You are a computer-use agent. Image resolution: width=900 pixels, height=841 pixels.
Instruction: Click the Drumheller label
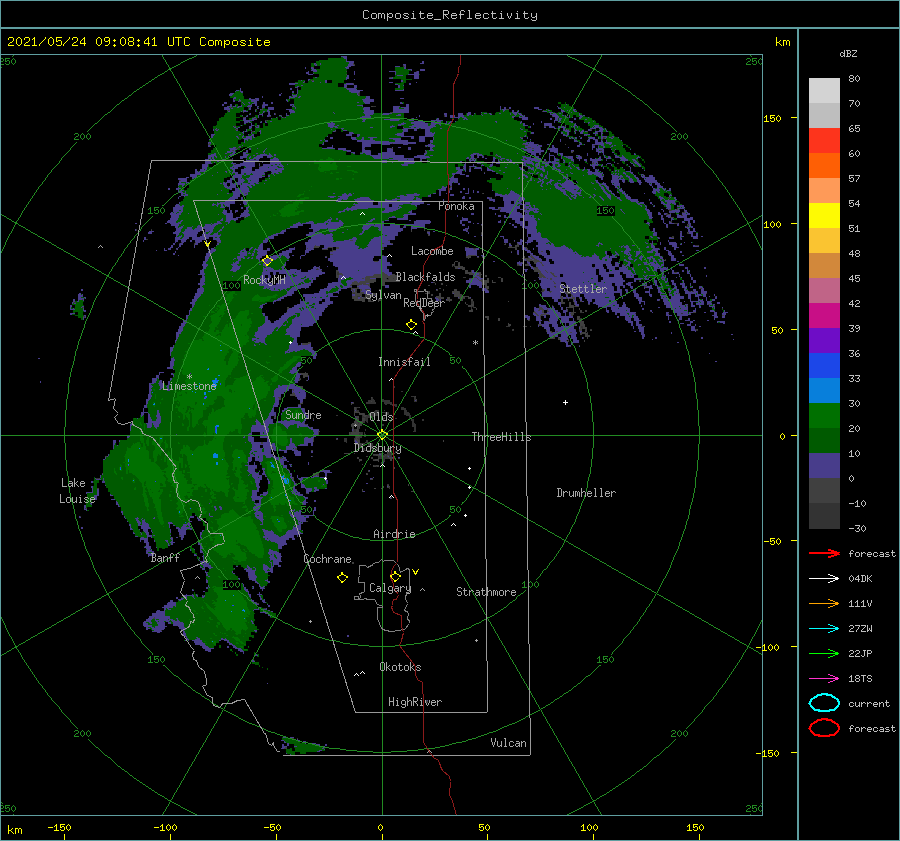(x=586, y=493)
